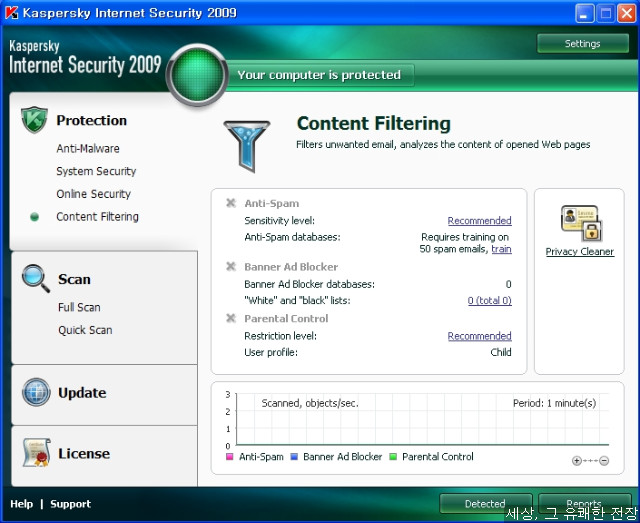Open the Support link

(x=71, y=504)
